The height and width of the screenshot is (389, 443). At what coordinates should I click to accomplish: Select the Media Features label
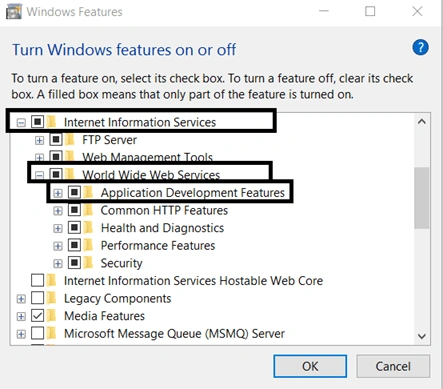click(104, 316)
